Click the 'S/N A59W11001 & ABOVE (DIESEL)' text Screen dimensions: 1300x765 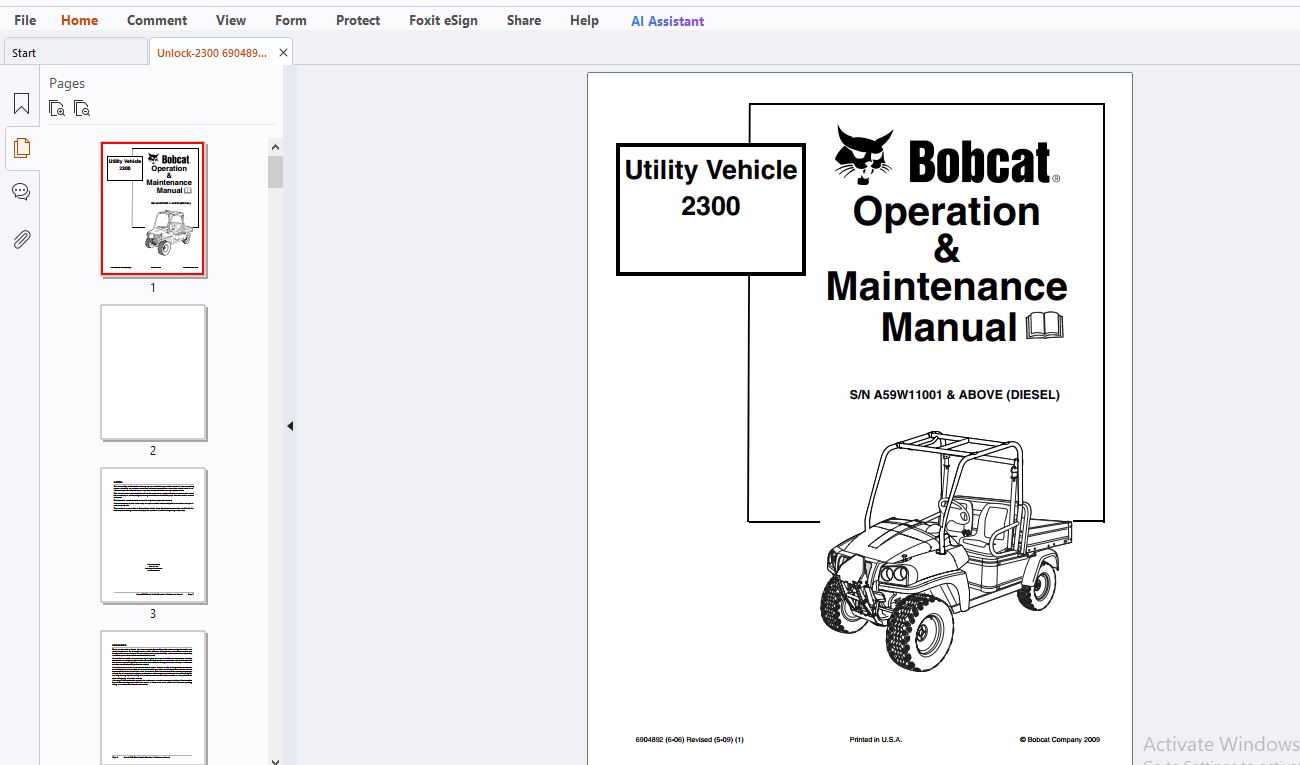click(x=954, y=395)
